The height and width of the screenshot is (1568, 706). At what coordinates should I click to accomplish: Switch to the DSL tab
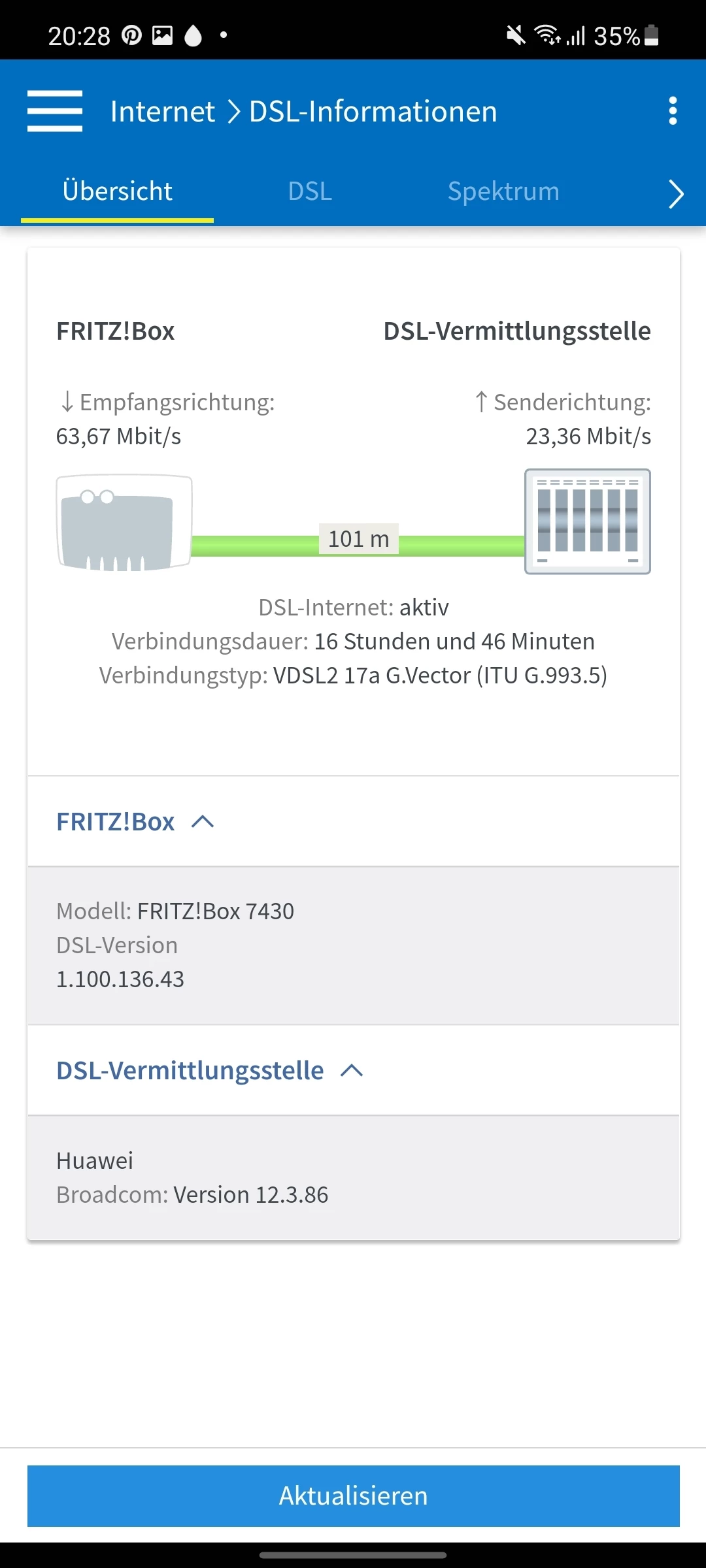coord(310,191)
